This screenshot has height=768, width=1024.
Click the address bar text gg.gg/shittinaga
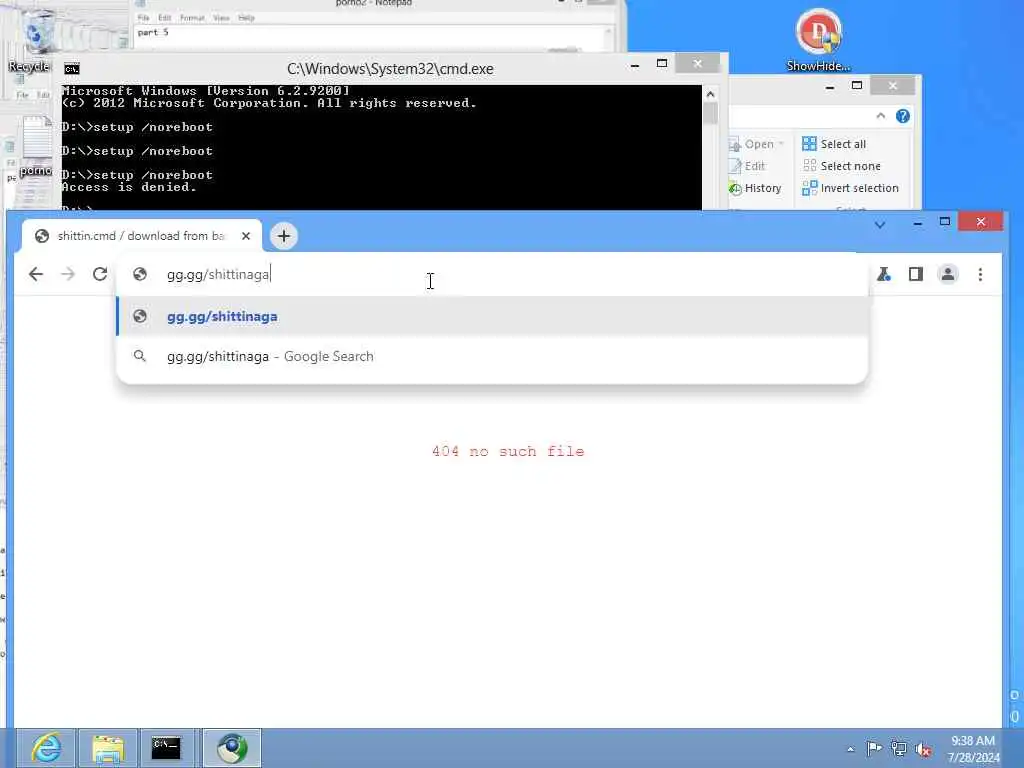pyautogui.click(x=217, y=274)
